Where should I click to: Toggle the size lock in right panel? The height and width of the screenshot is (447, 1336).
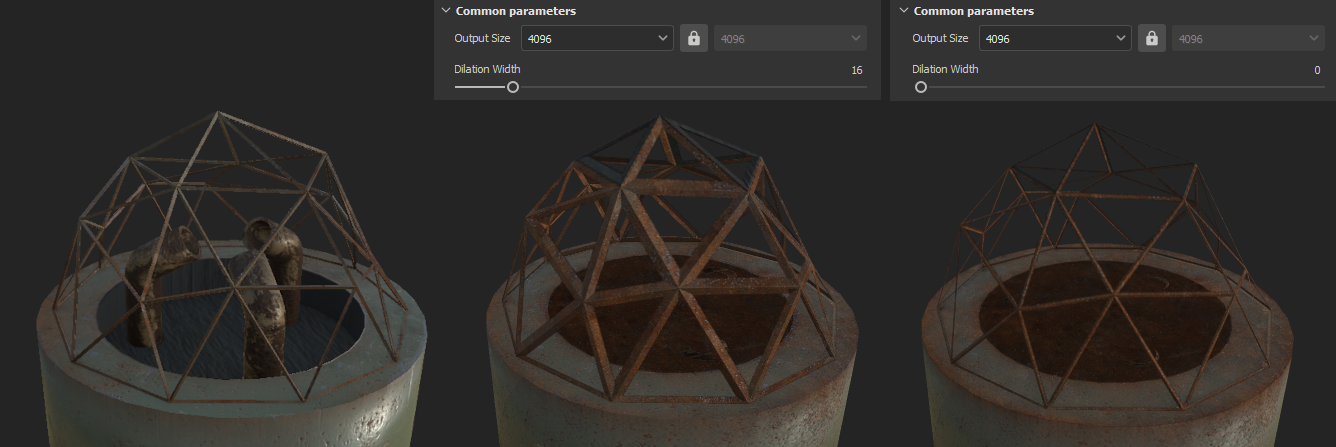[1151, 38]
